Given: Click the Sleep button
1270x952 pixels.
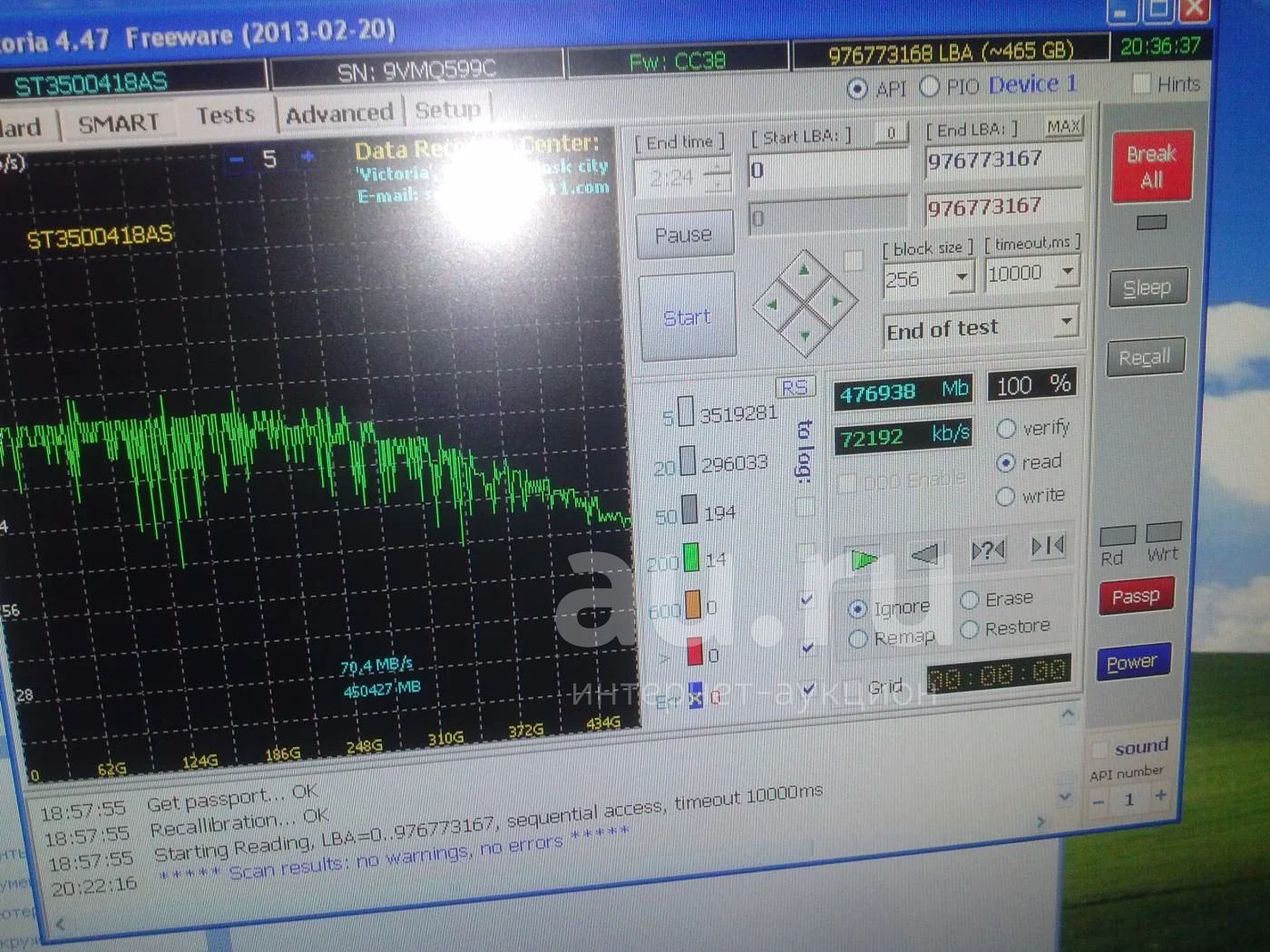Looking at the screenshot, I should click(1147, 288).
